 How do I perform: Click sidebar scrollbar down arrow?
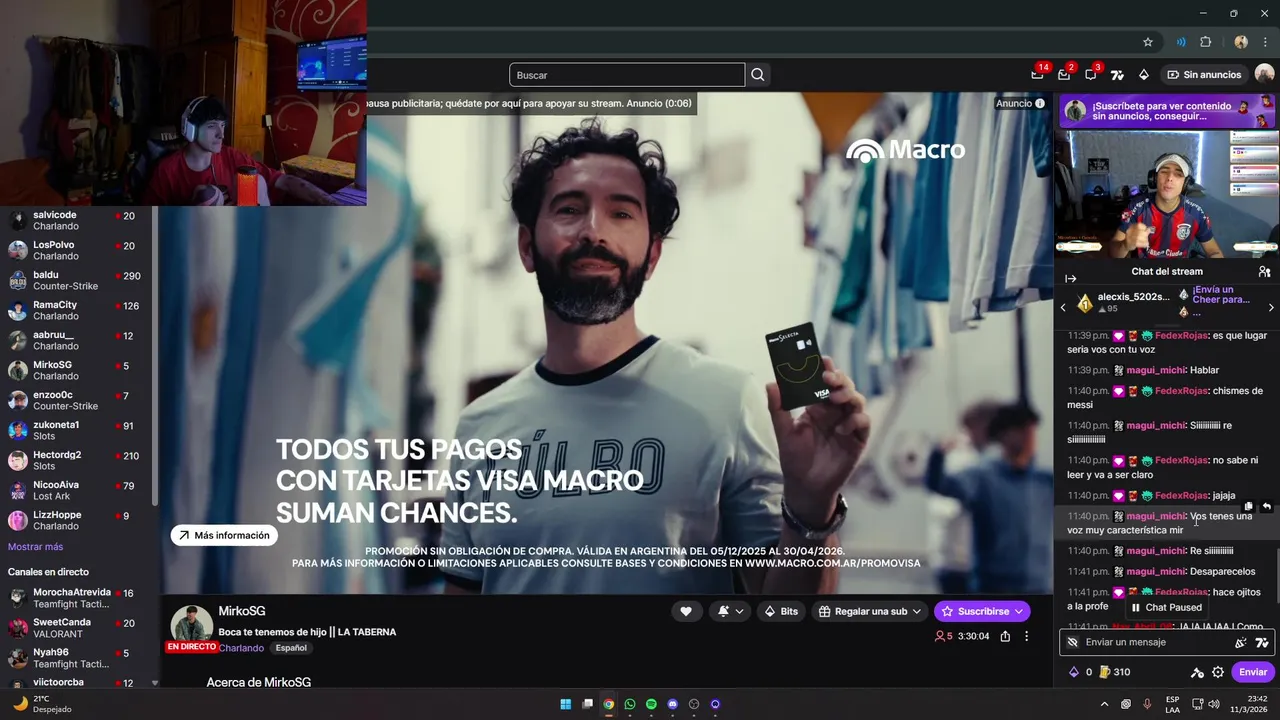pos(154,683)
